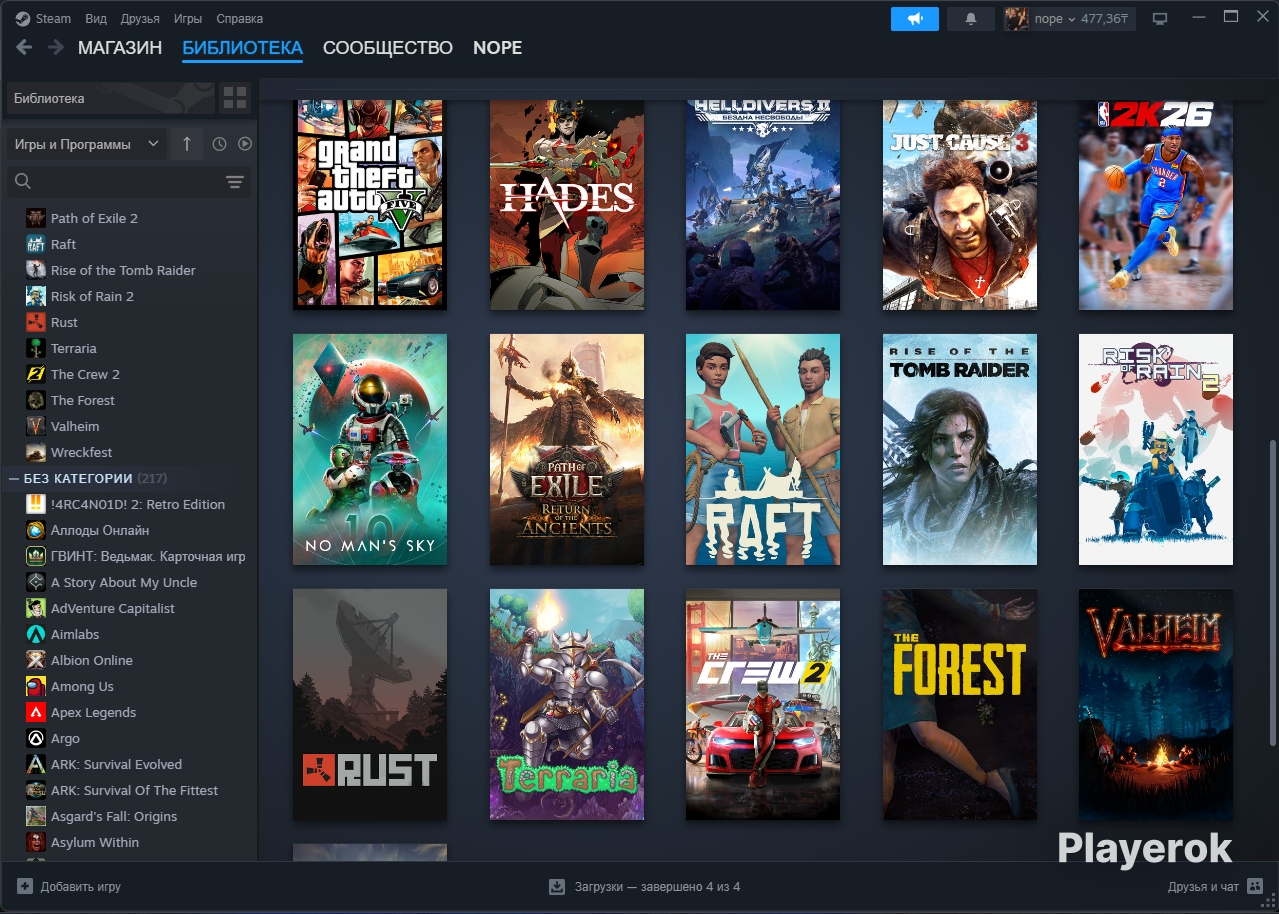
Task: Switch to the СООБЩЕСТВО tab
Action: (388, 48)
